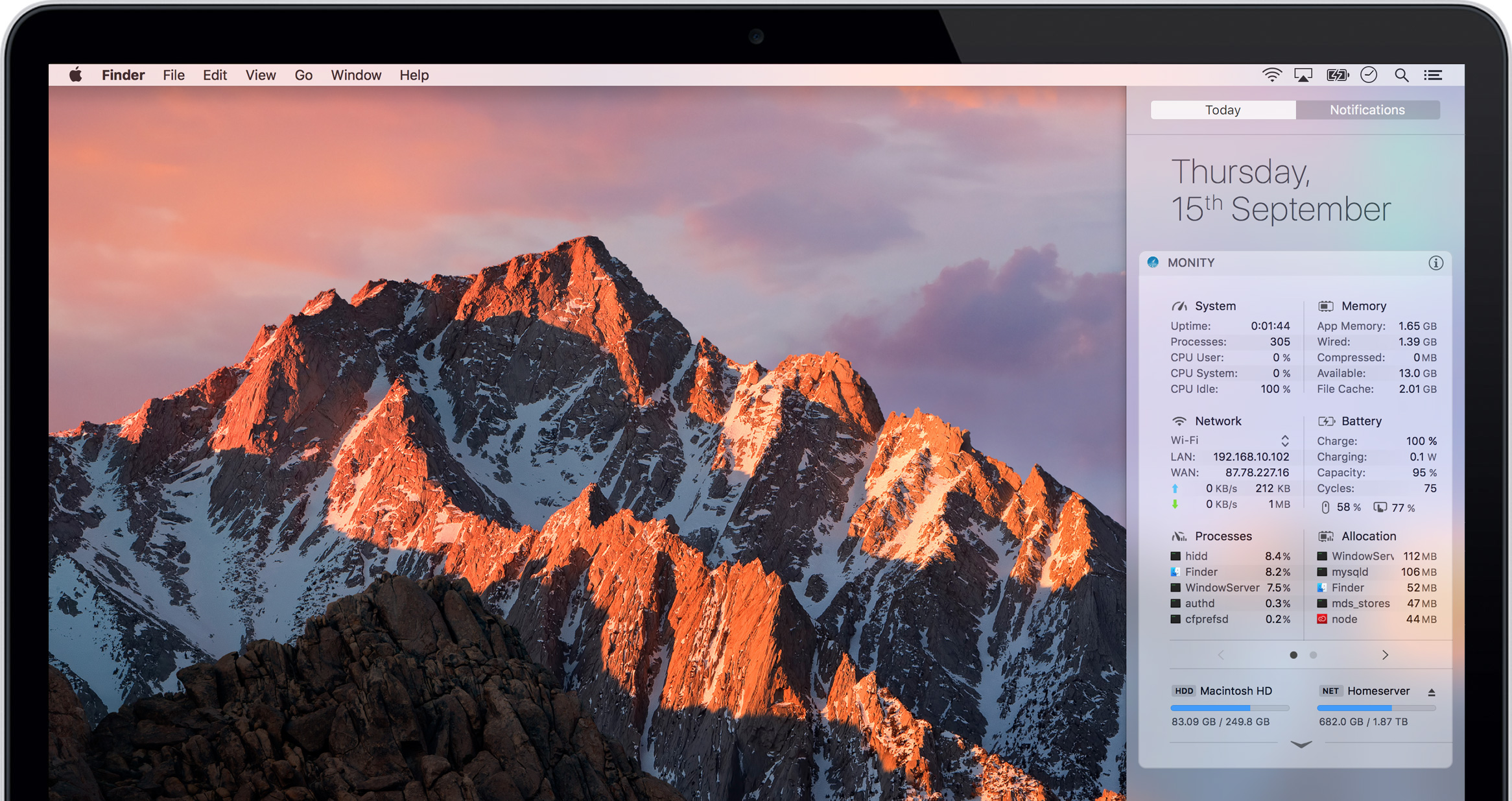The image size is (1512, 801).
Task: Open the Help menu
Action: [x=414, y=75]
